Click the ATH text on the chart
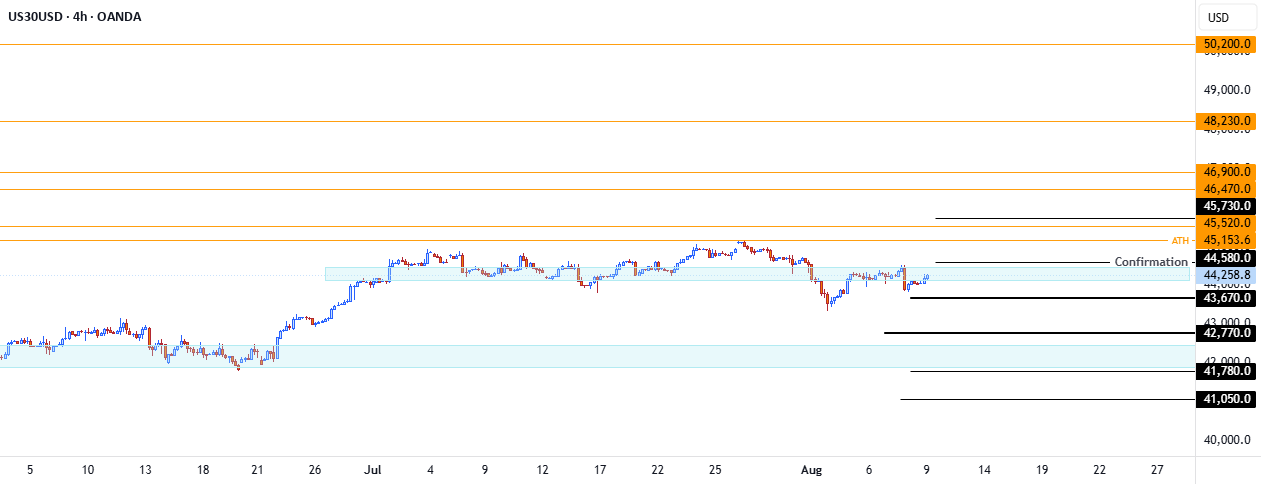1261x484 pixels. [1180, 240]
